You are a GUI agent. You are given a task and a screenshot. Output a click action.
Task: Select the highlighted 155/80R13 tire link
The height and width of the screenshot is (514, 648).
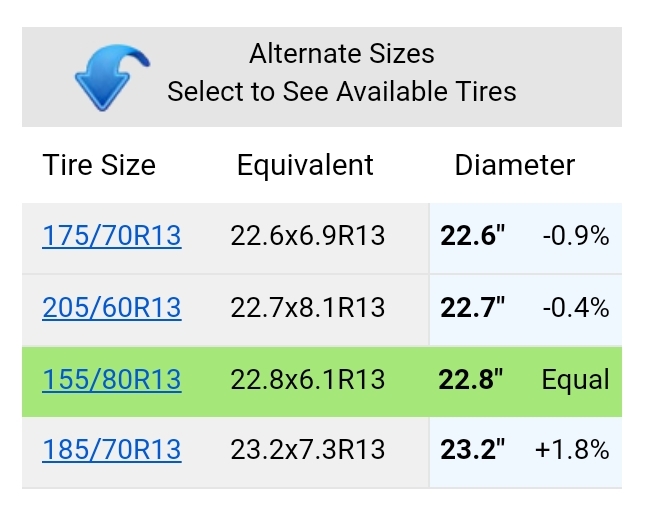click(112, 379)
